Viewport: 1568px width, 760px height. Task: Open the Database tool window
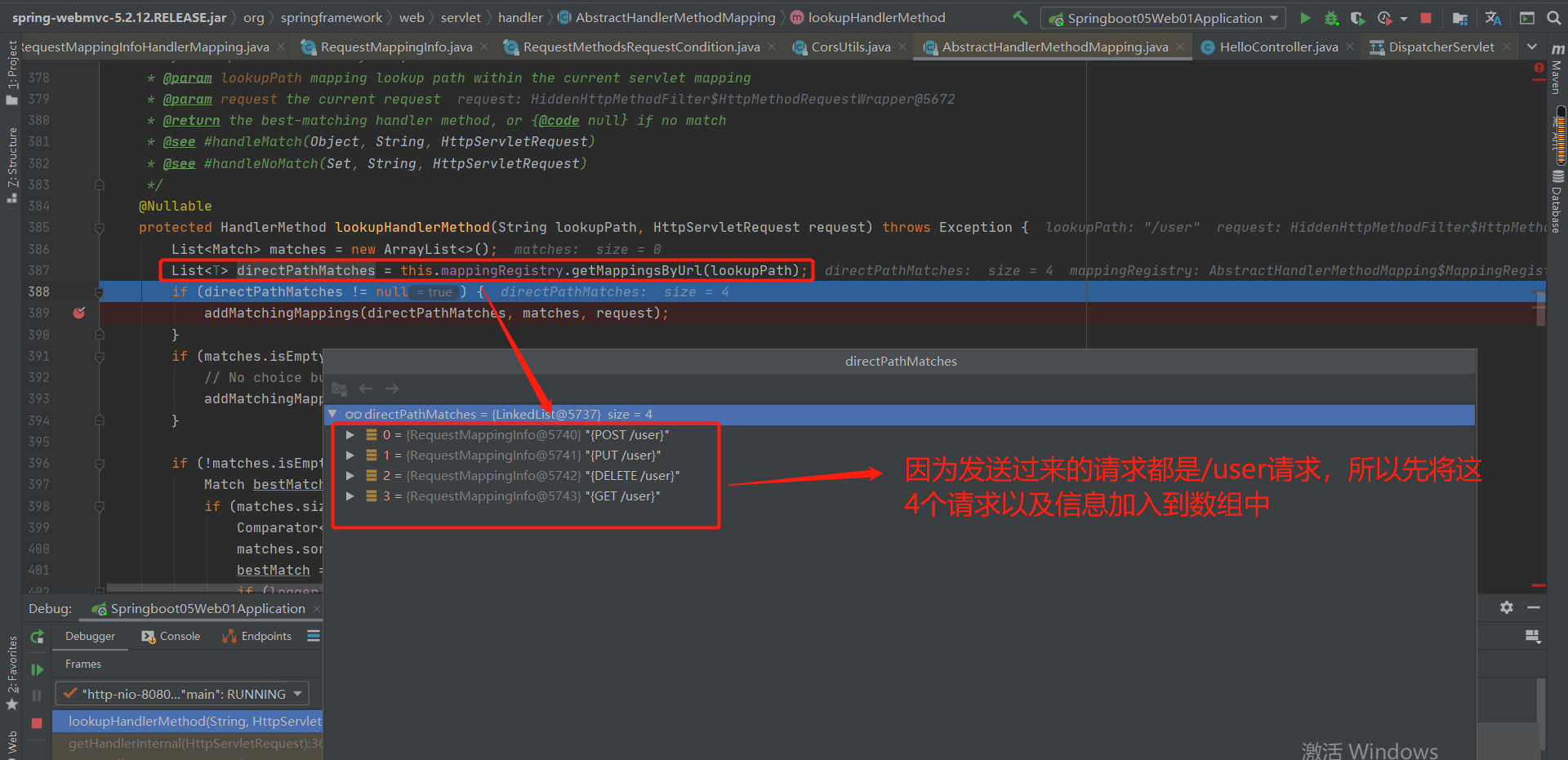(x=1557, y=202)
